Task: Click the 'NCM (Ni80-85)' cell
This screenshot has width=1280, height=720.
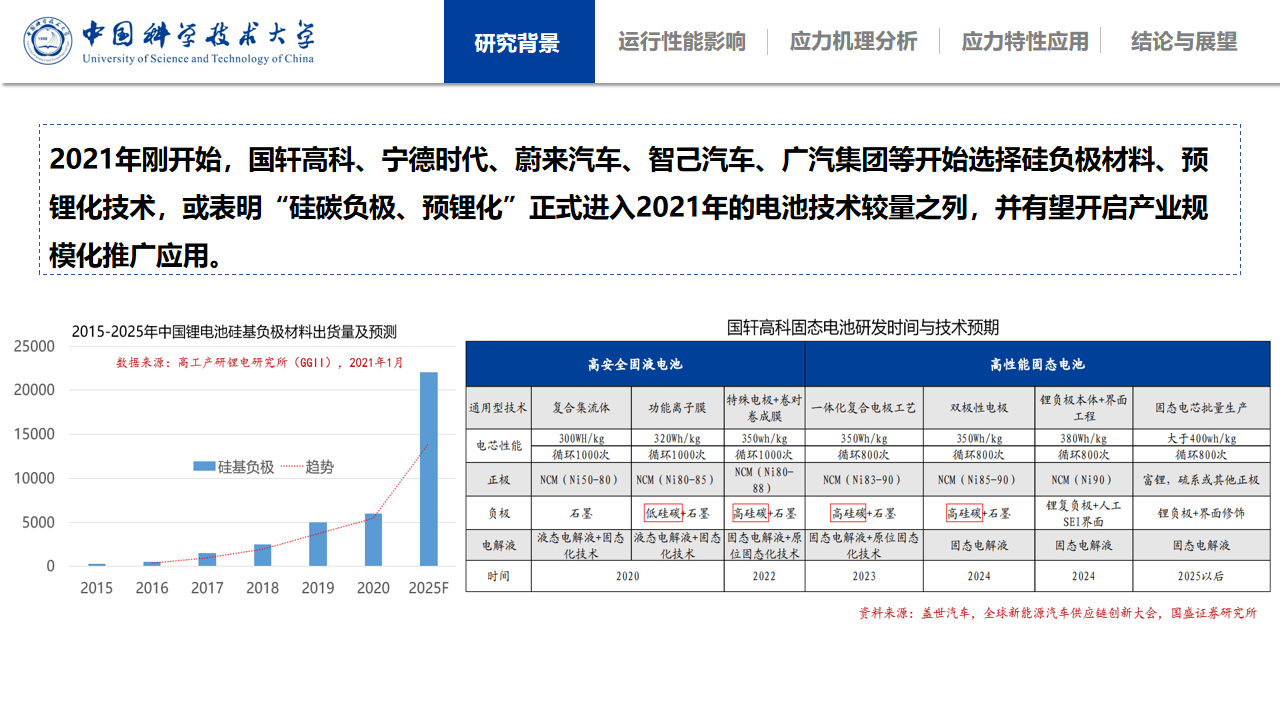Action: (678, 480)
